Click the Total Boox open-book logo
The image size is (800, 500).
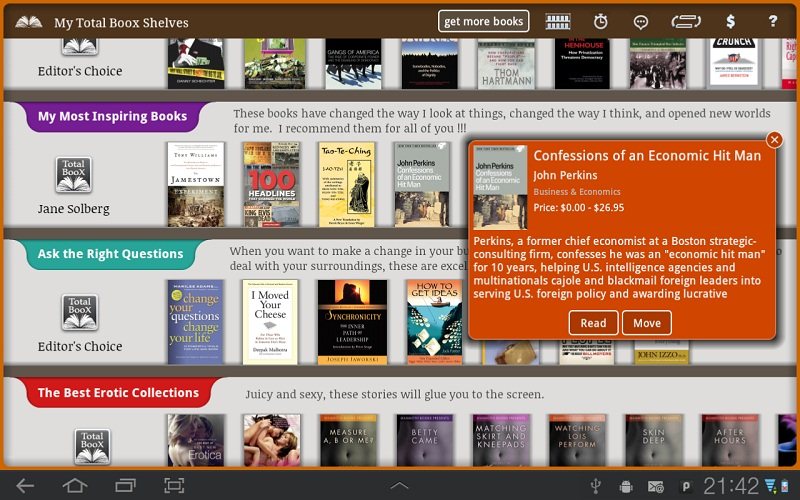(29, 21)
